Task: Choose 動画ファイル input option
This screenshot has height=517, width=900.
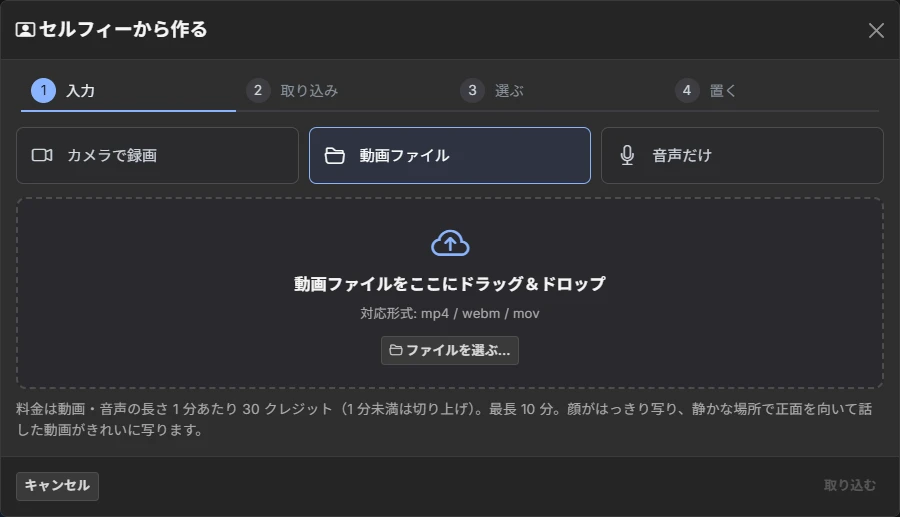Action: coord(449,156)
